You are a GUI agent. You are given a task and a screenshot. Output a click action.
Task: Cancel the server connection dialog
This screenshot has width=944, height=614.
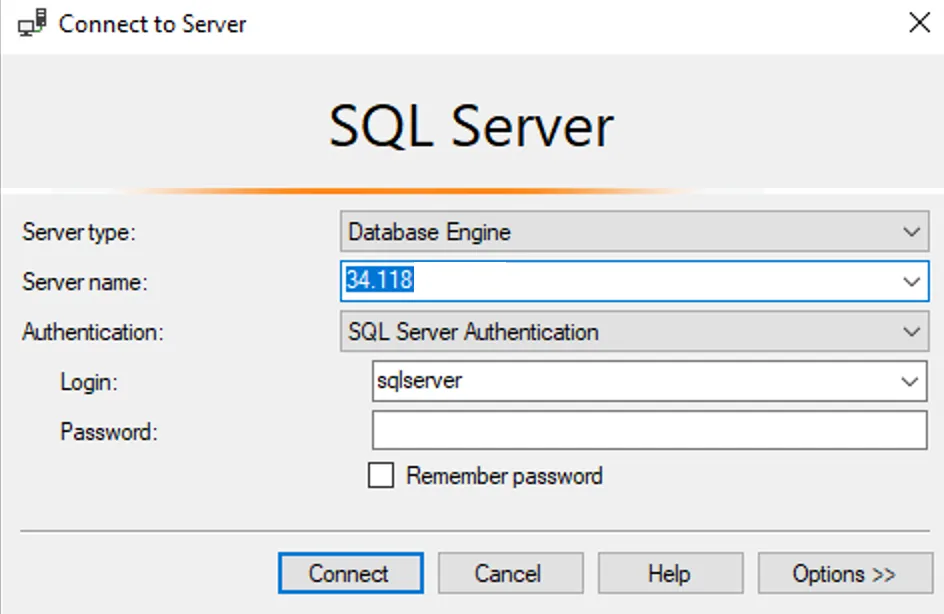point(510,573)
